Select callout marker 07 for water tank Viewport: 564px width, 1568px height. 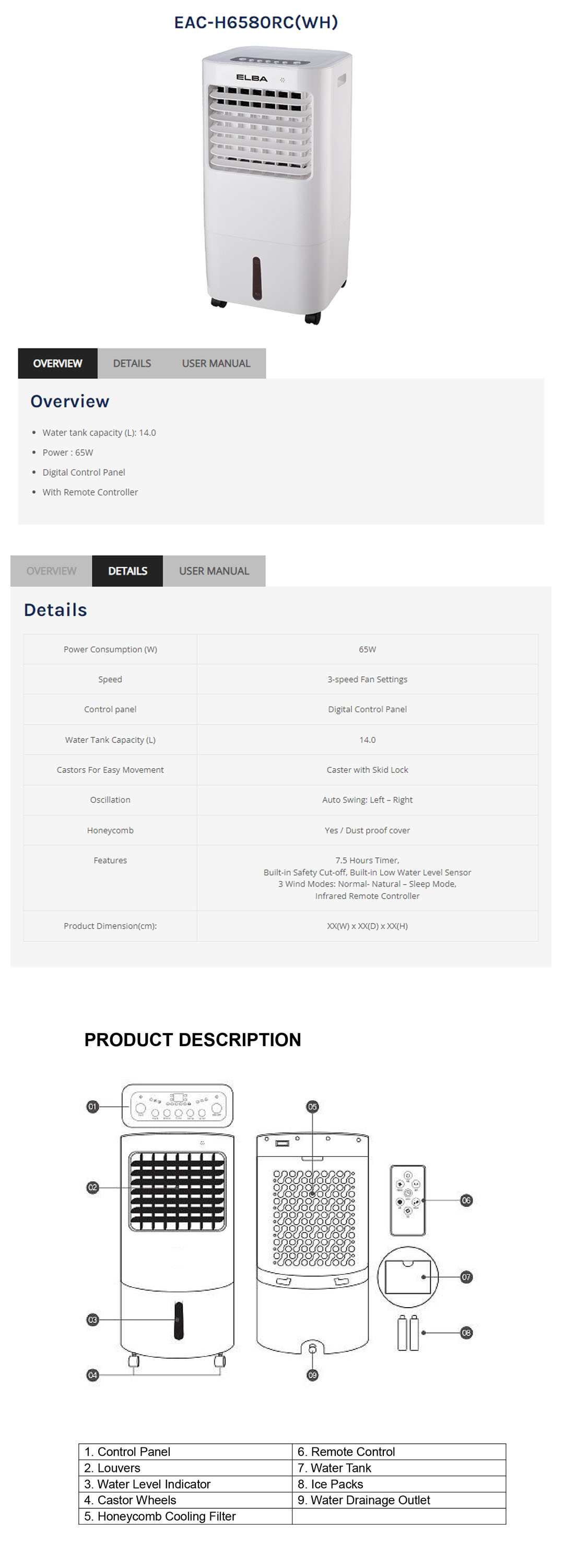[x=466, y=1277]
